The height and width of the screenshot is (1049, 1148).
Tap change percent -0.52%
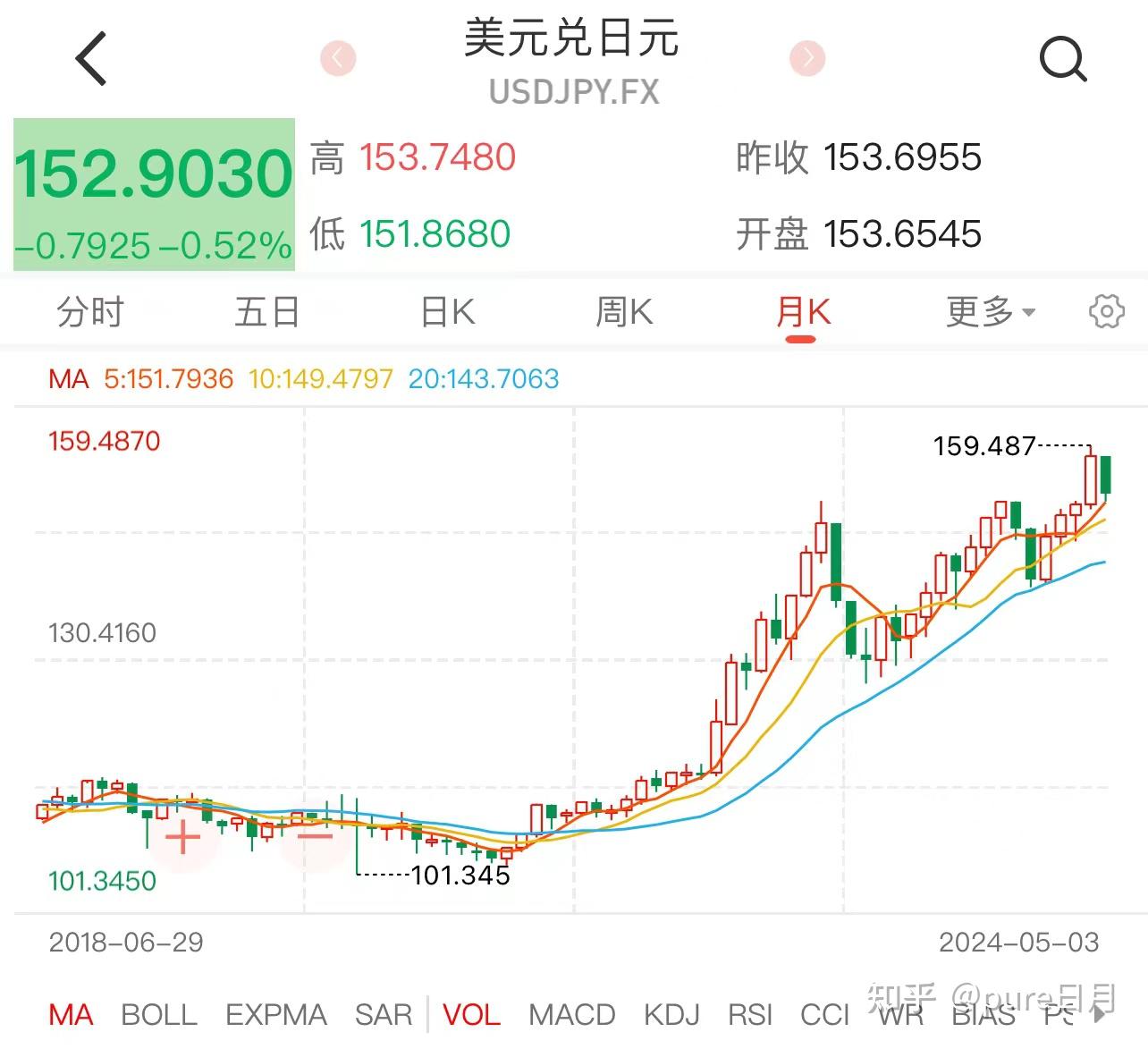pos(225,246)
